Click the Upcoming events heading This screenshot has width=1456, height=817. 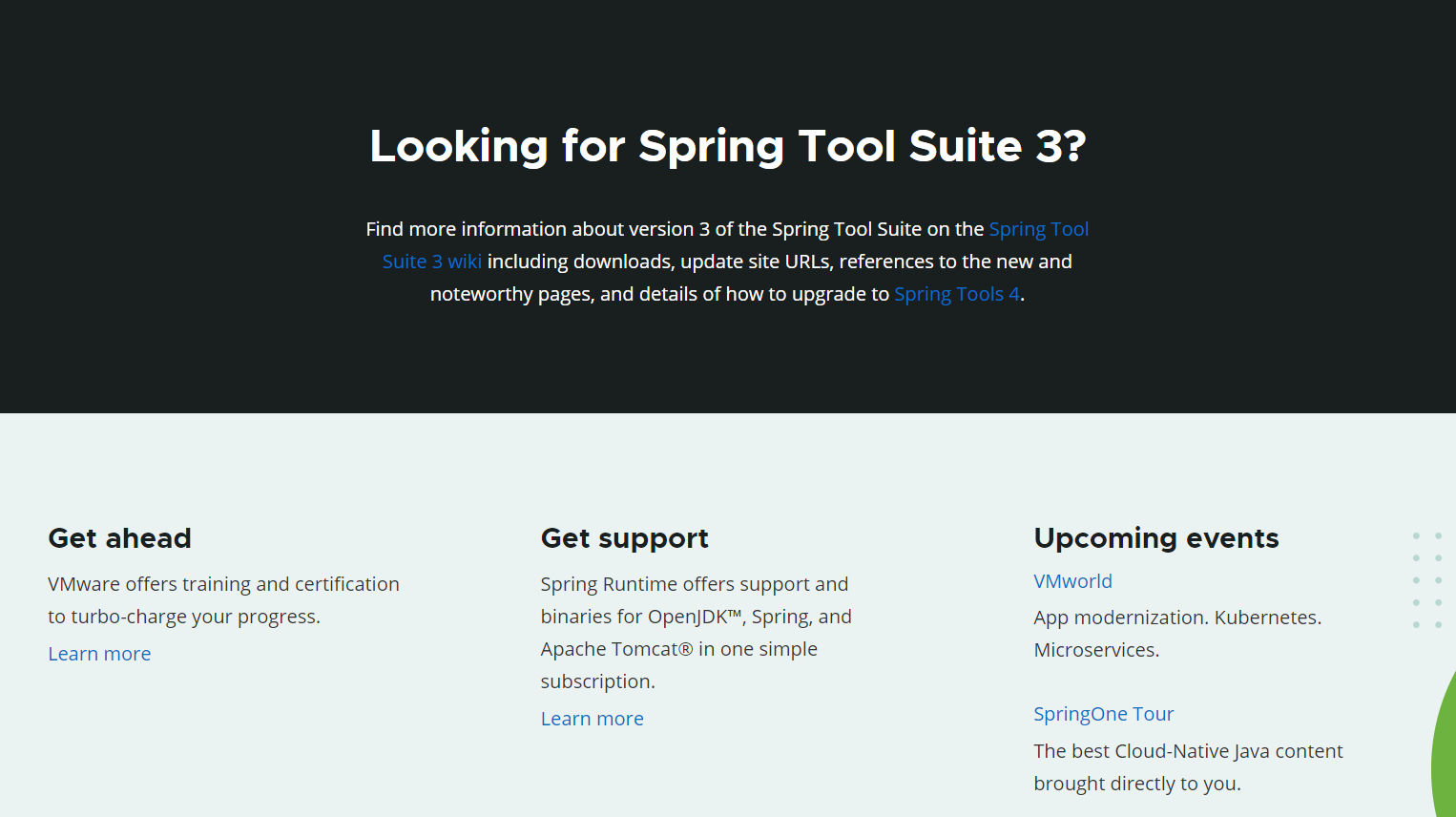click(x=1155, y=538)
